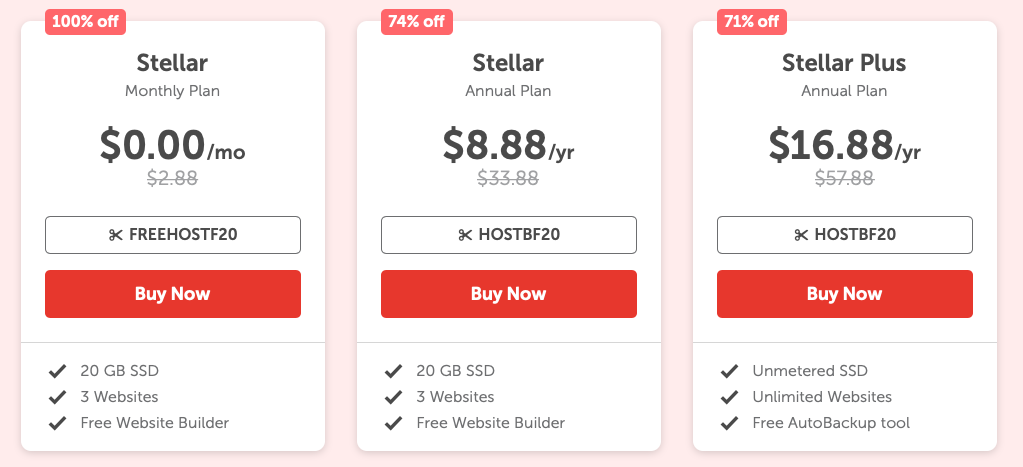Click checkmark next to Unmetered SSD

[x=729, y=372]
